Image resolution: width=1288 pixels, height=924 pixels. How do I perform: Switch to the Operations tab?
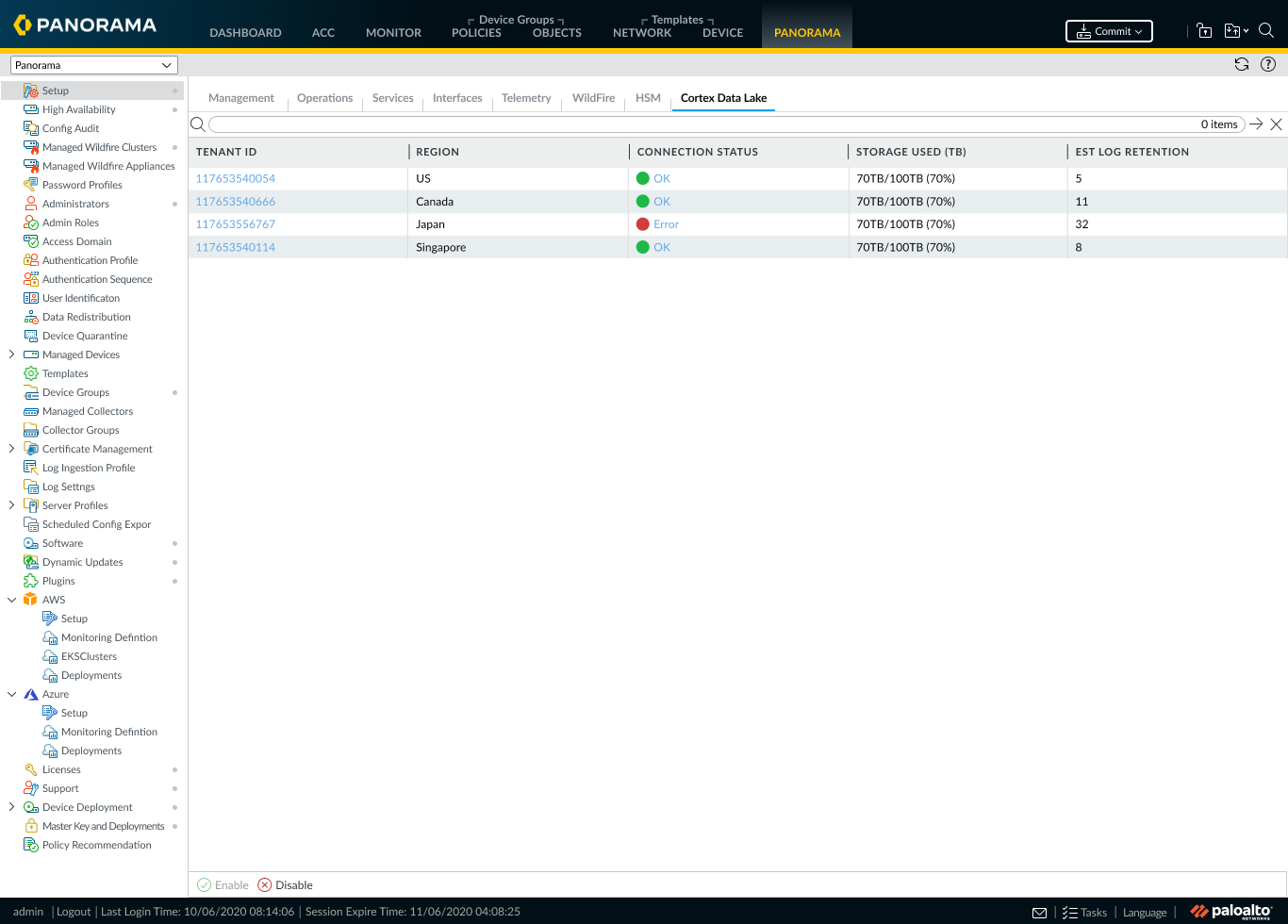[x=324, y=98]
